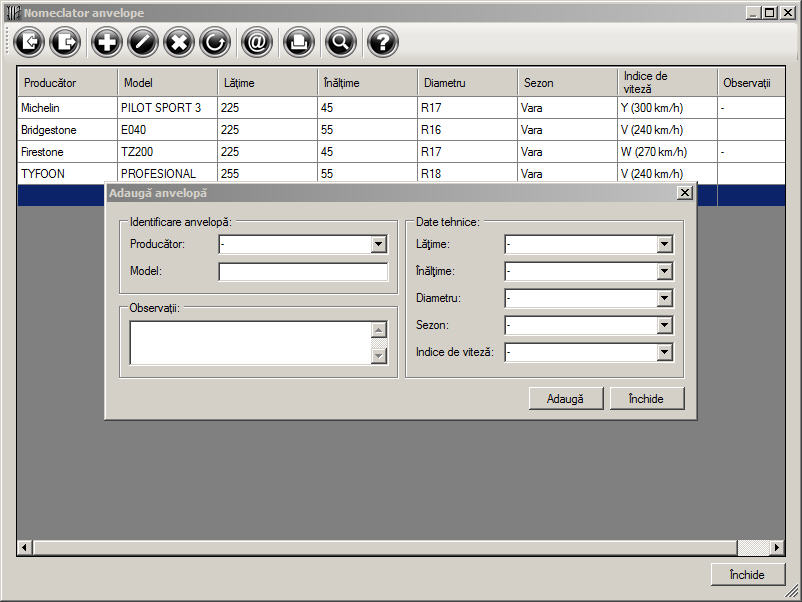The image size is (802, 602).
Task: Select the Michelin row cell
Action: click(68, 108)
